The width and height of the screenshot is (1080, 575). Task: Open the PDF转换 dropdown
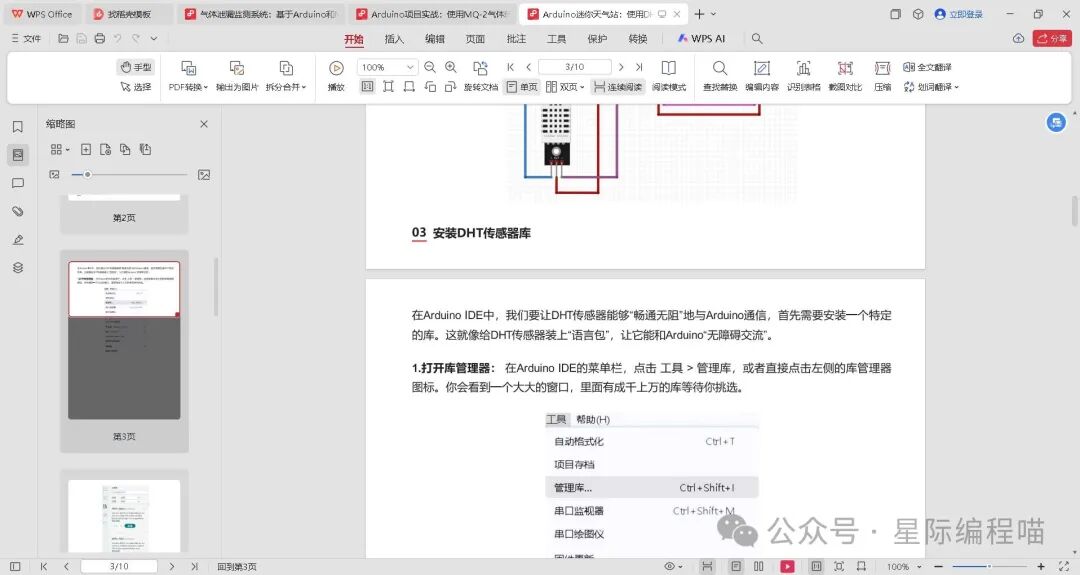point(188,76)
